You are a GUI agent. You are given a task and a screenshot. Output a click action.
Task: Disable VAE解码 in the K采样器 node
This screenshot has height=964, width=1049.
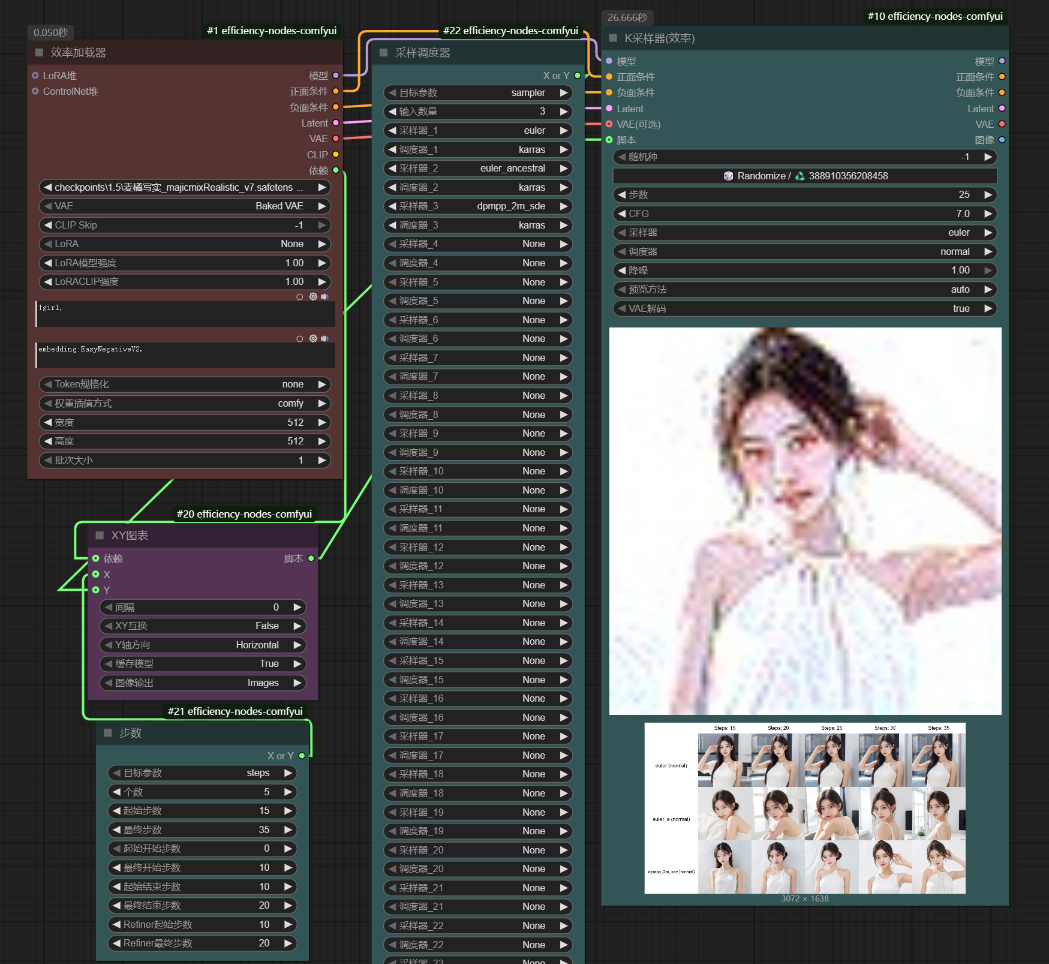click(x=803, y=308)
